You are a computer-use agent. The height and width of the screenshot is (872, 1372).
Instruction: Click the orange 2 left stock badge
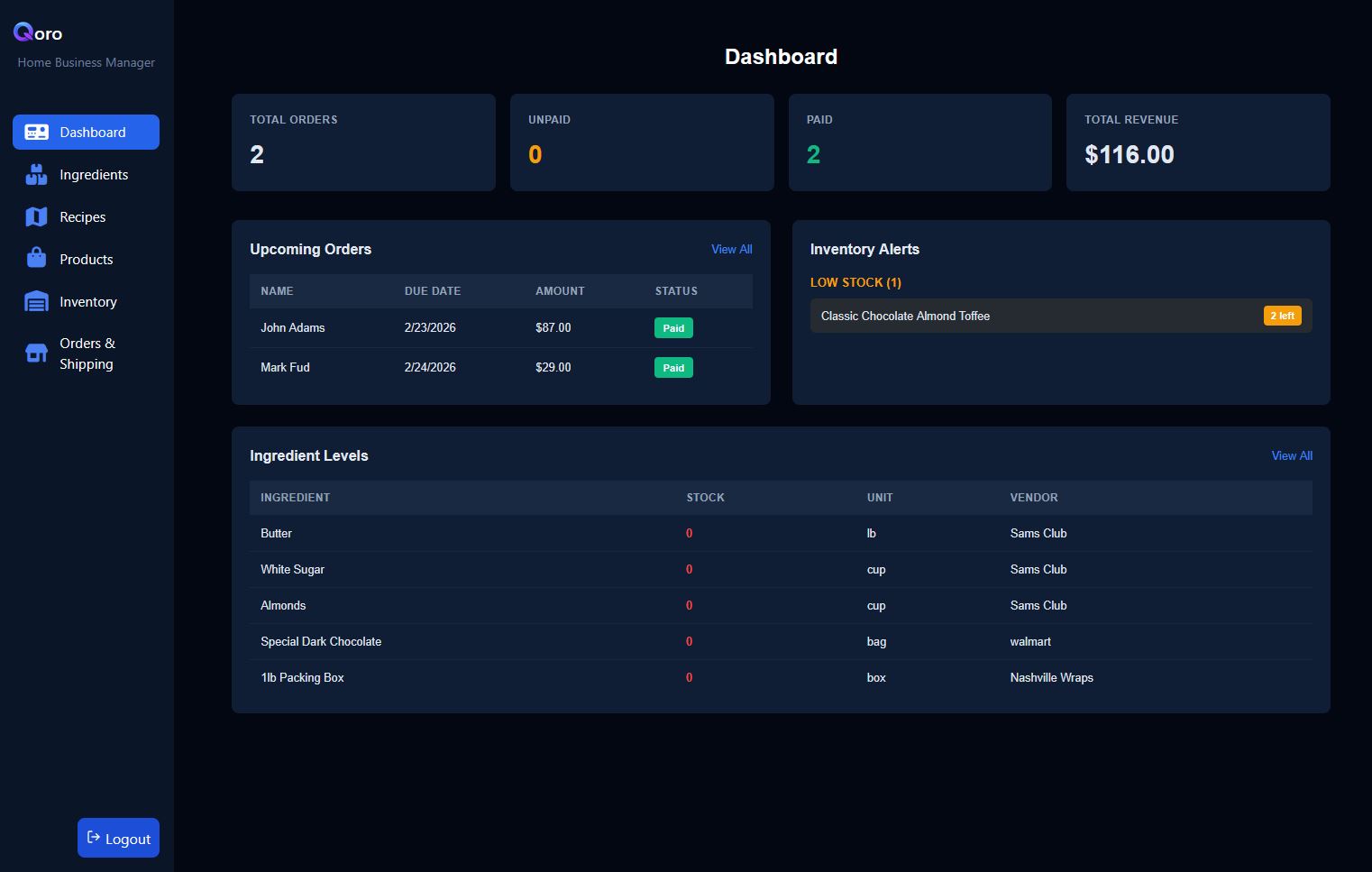(1282, 316)
